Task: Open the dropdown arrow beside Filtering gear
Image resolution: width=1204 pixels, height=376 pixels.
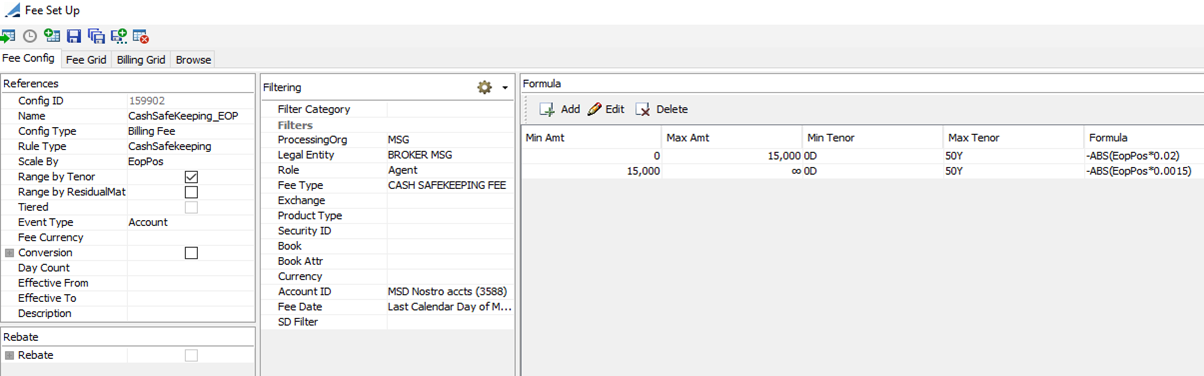Action: 505,88
